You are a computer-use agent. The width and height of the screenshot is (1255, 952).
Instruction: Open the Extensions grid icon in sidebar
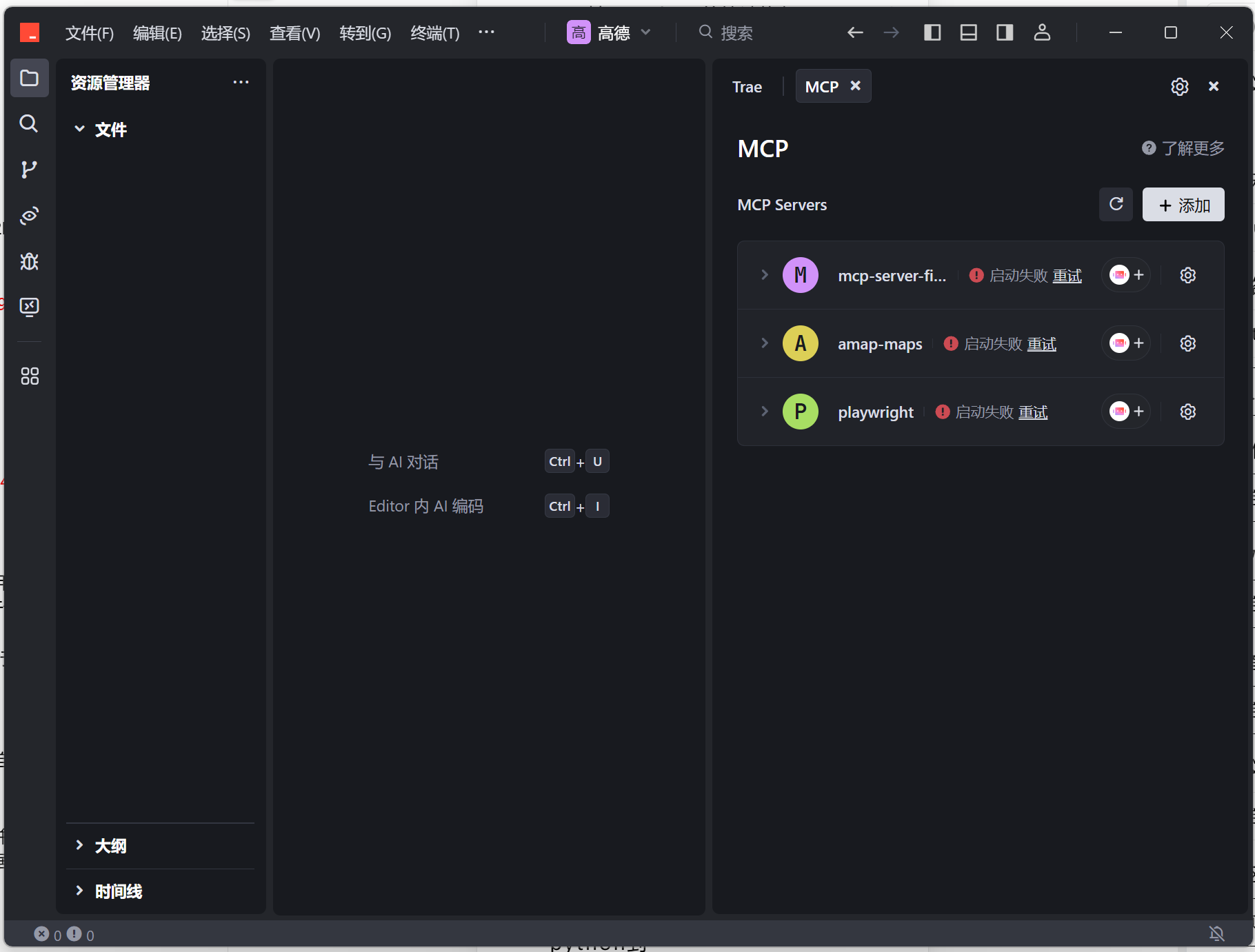[29, 376]
